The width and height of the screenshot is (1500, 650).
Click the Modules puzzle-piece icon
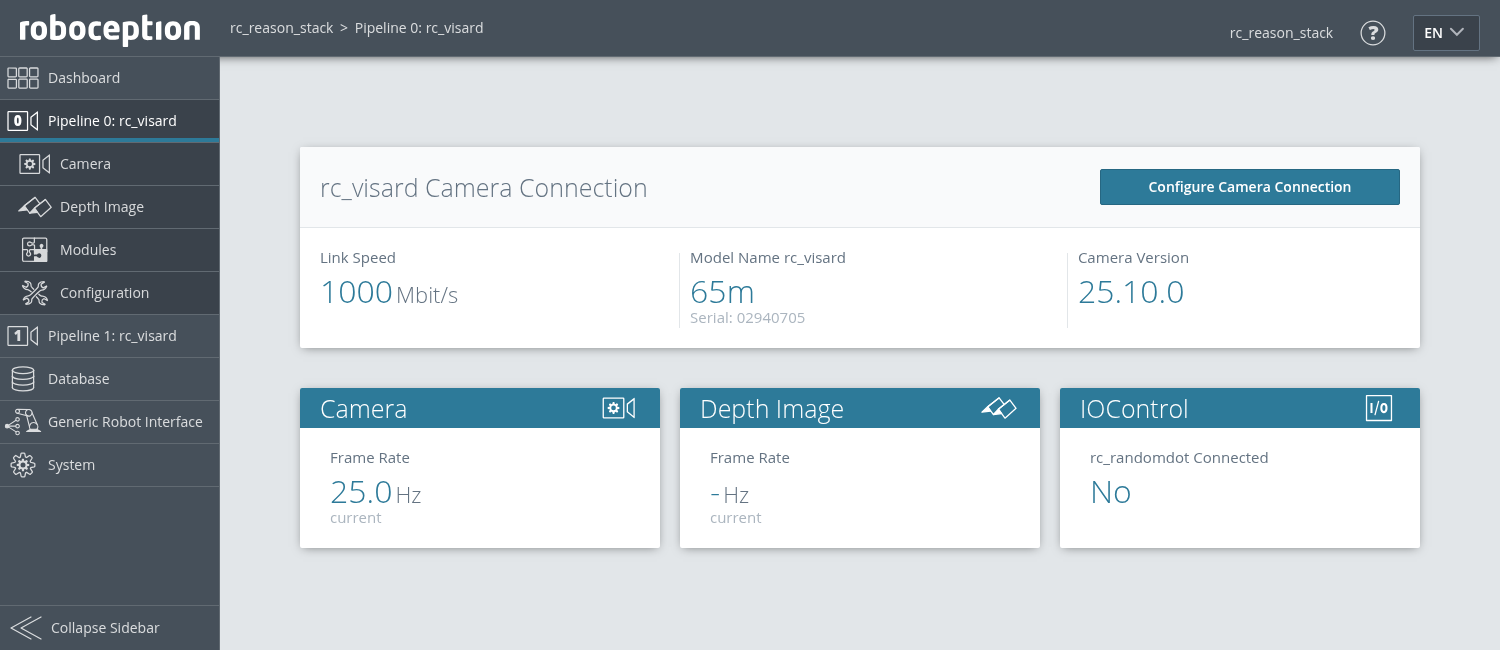pos(34,249)
